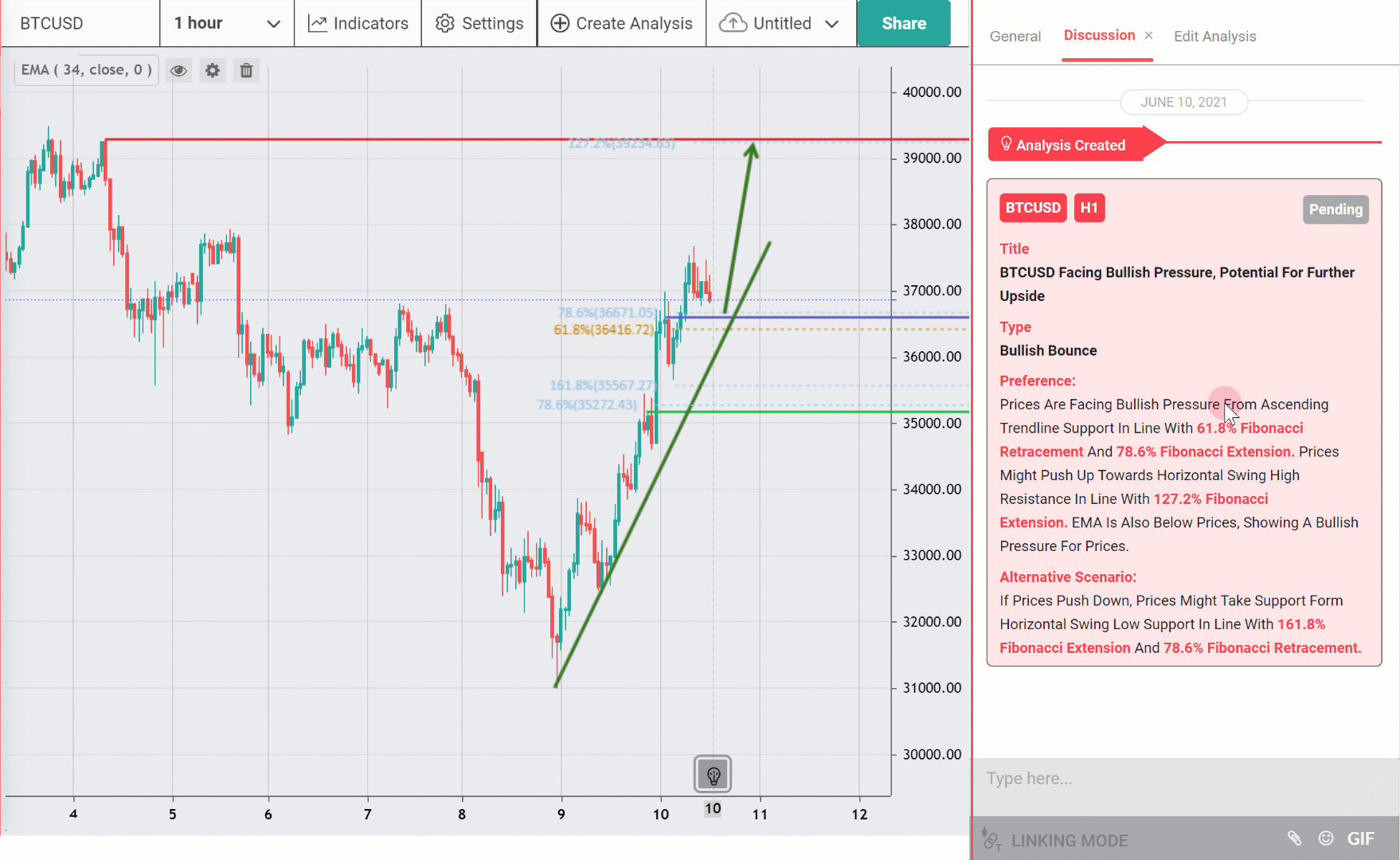1400x860 pixels.
Task: Open the 1 hour timeframe dropdown
Action: pyautogui.click(x=227, y=23)
